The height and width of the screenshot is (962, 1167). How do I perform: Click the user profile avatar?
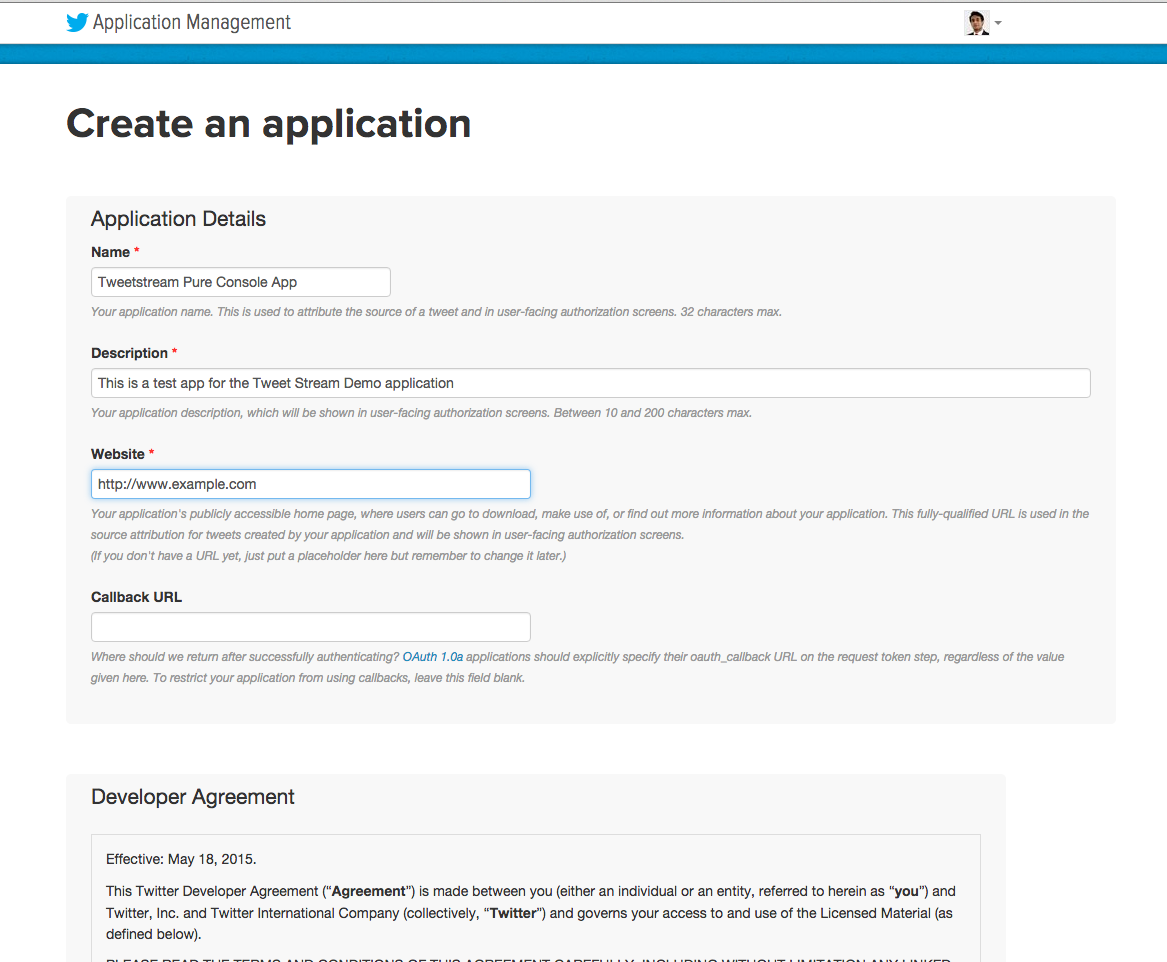(x=976, y=23)
